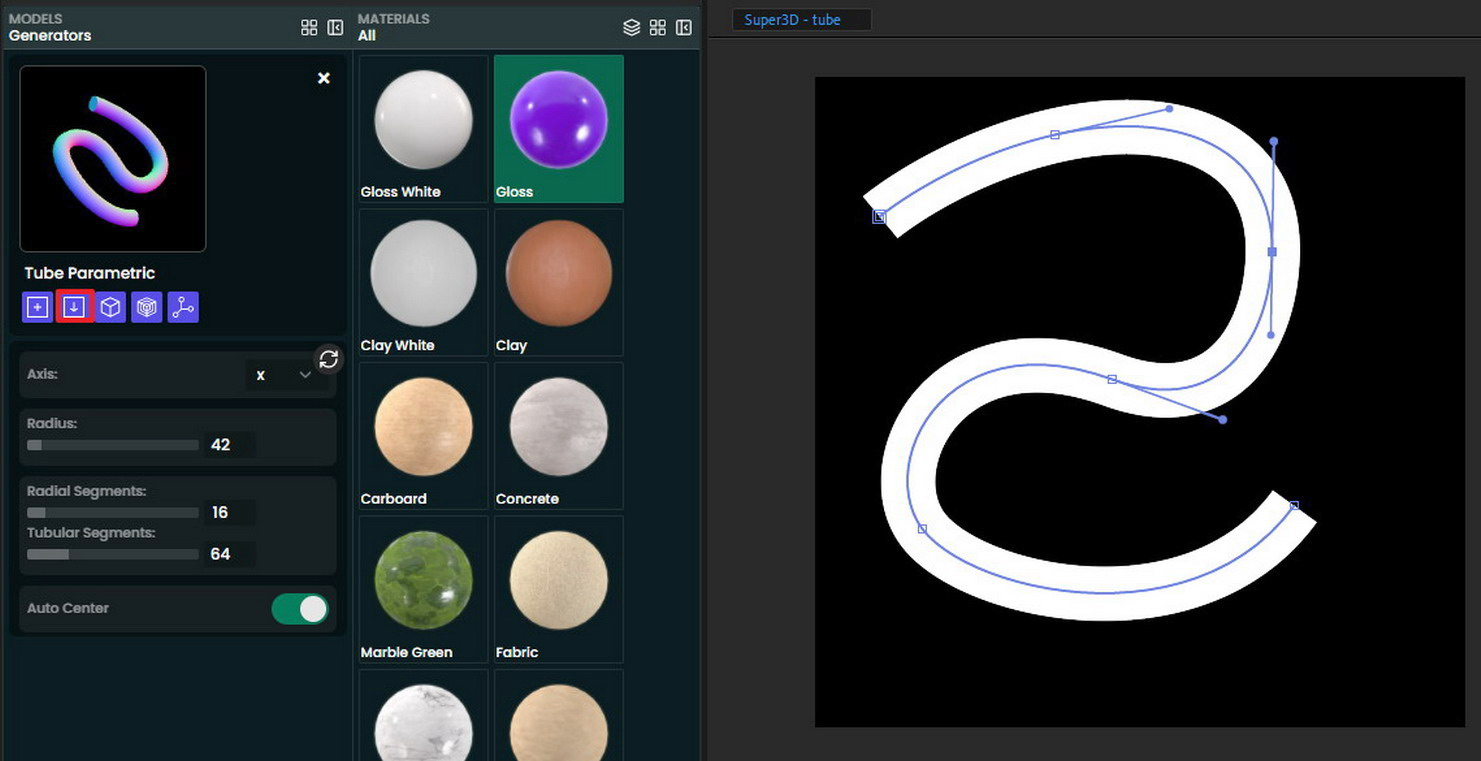
Task: Select the path start vertex at the left end
Action: (879, 216)
